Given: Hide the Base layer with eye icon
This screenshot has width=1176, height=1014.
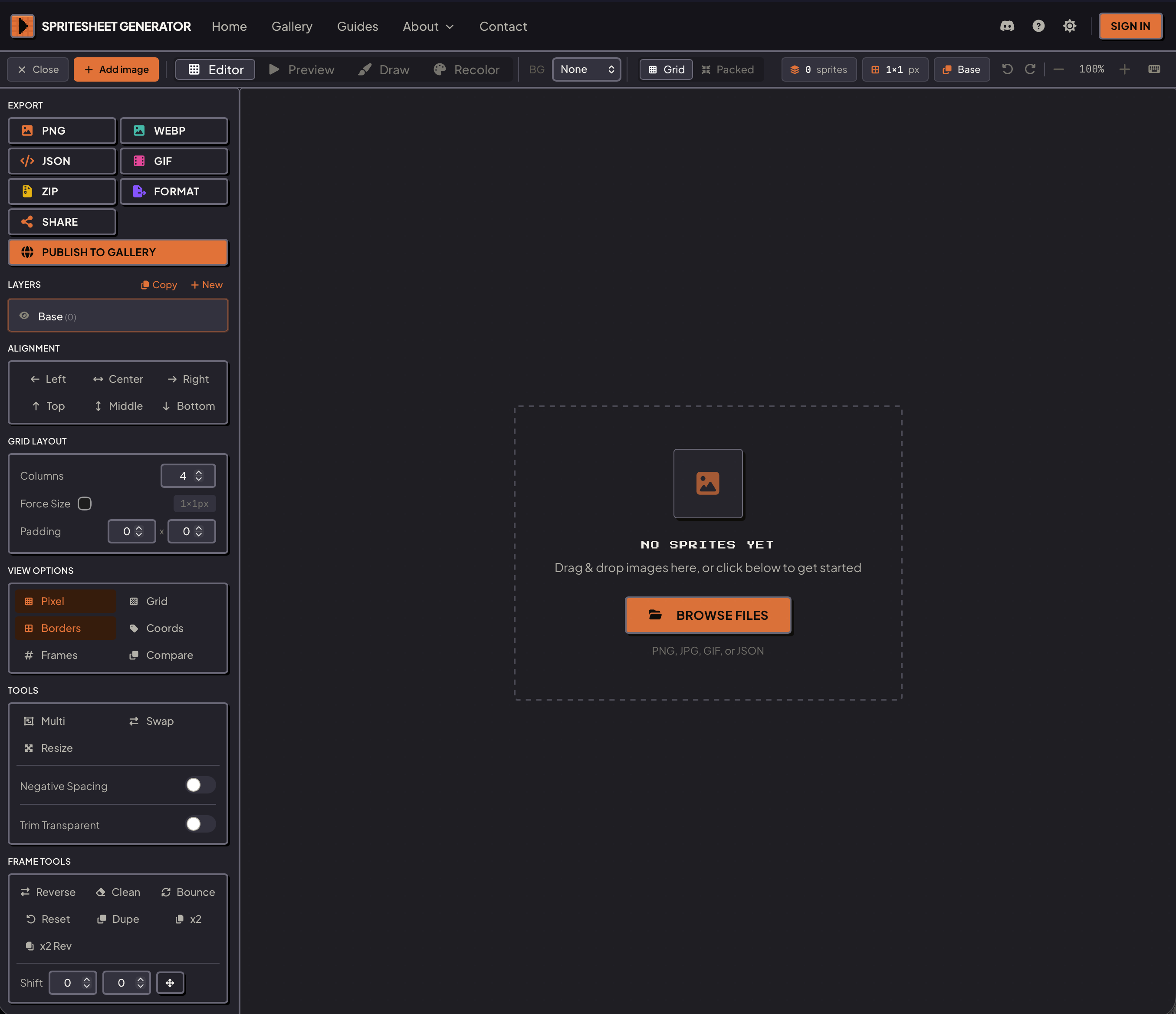Looking at the screenshot, I should (24, 316).
